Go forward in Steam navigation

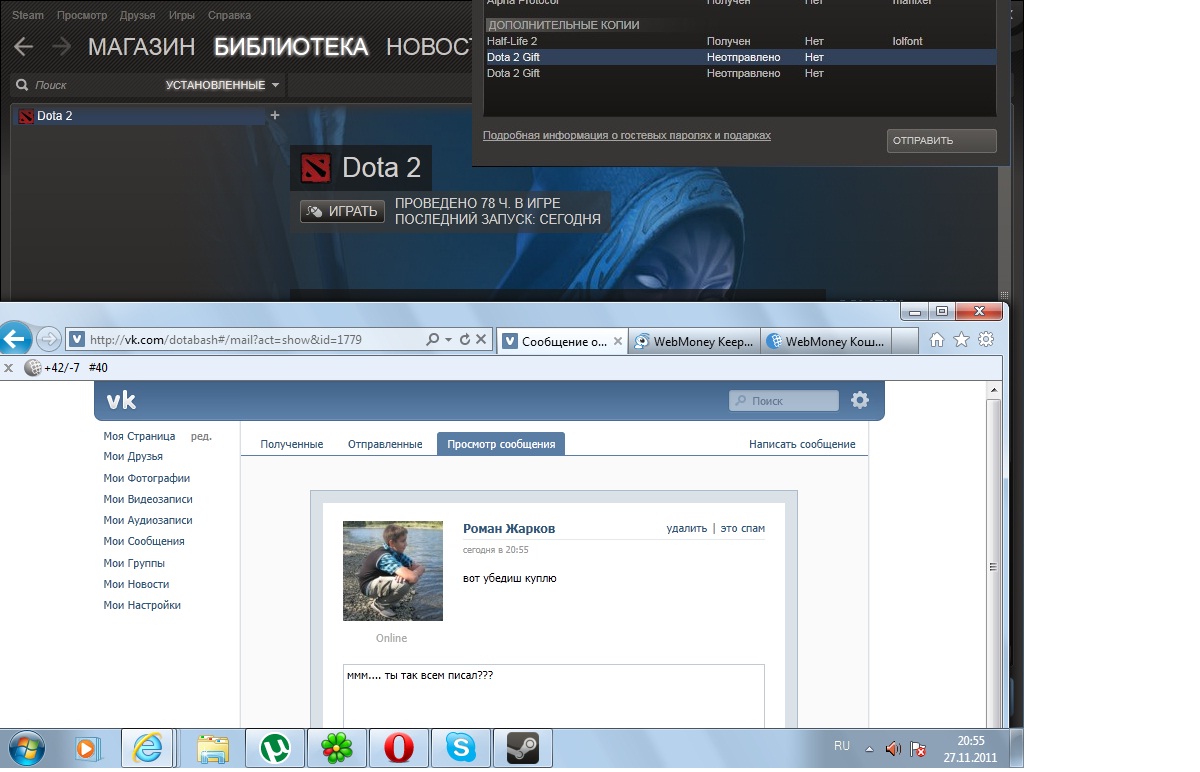pyautogui.click(x=61, y=46)
